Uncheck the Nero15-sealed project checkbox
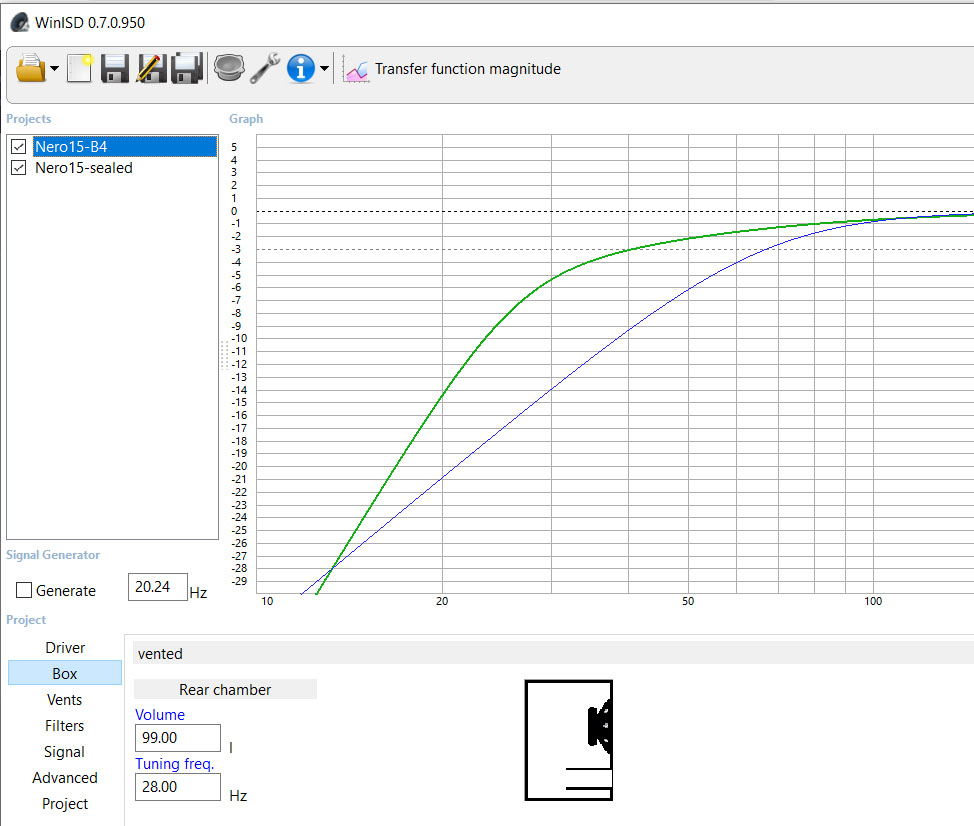The width and height of the screenshot is (974, 826). coord(19,168)
